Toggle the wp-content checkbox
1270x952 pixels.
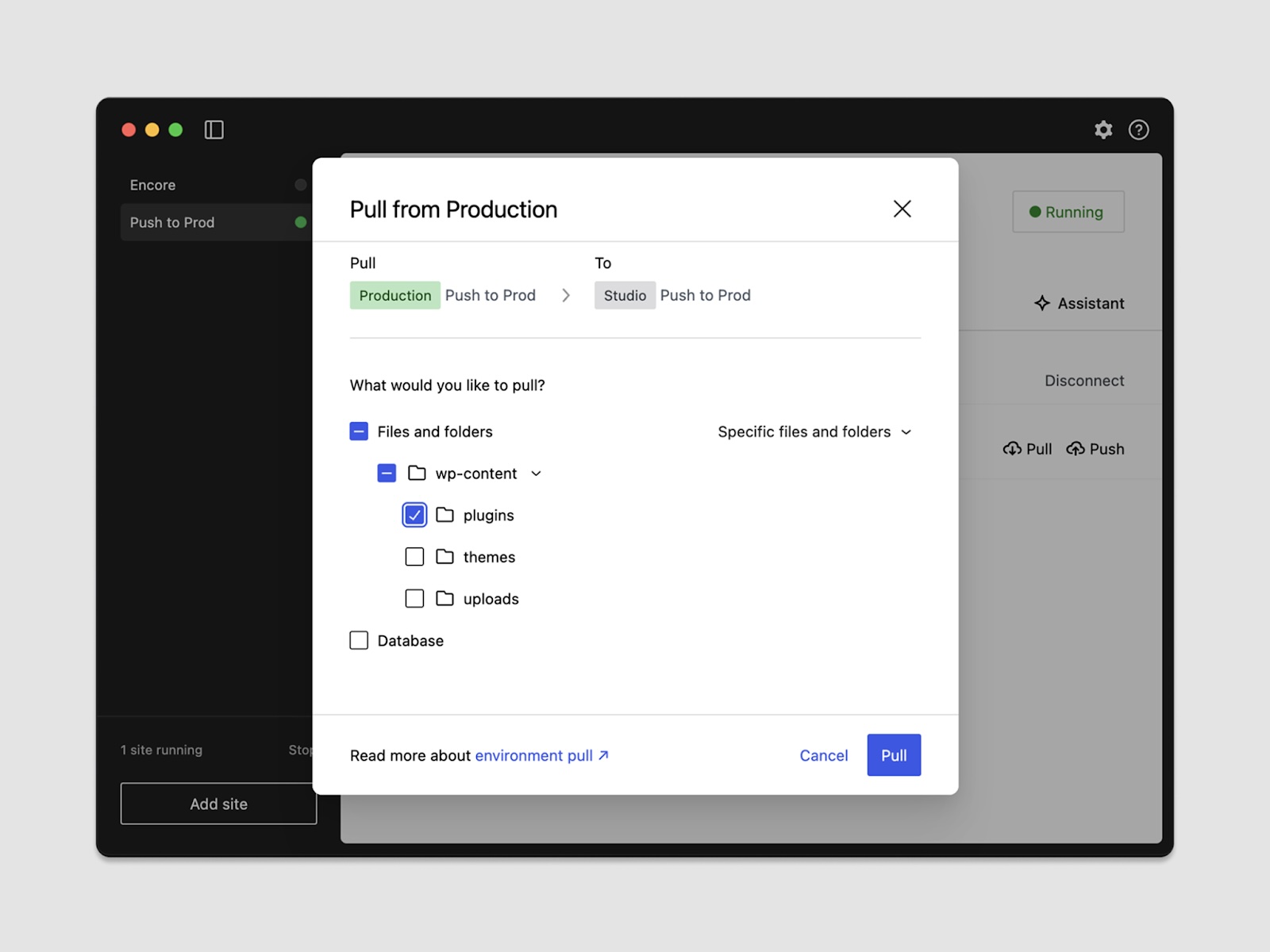click(x=387, y=473)
